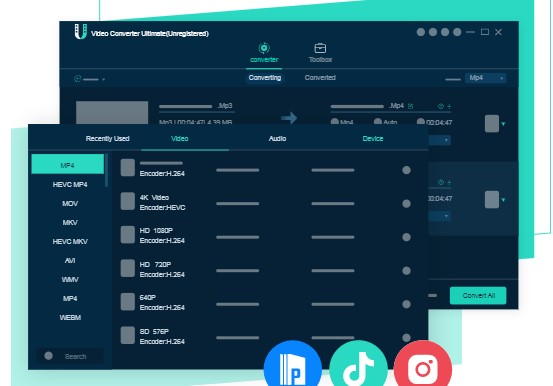Select the Device format tab
553x386 pixels.
click(373, 139)
